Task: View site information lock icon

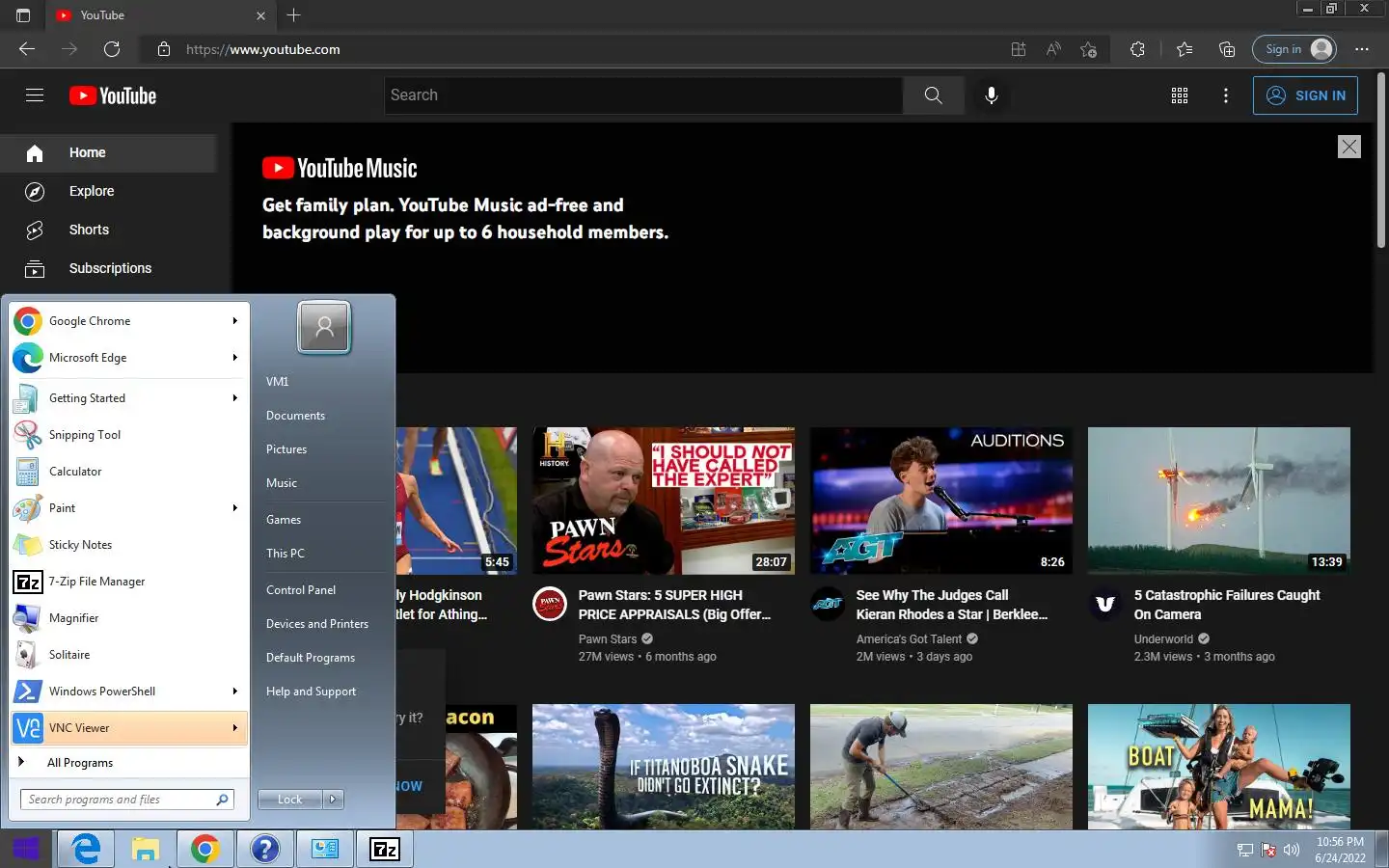Action: 164,49
